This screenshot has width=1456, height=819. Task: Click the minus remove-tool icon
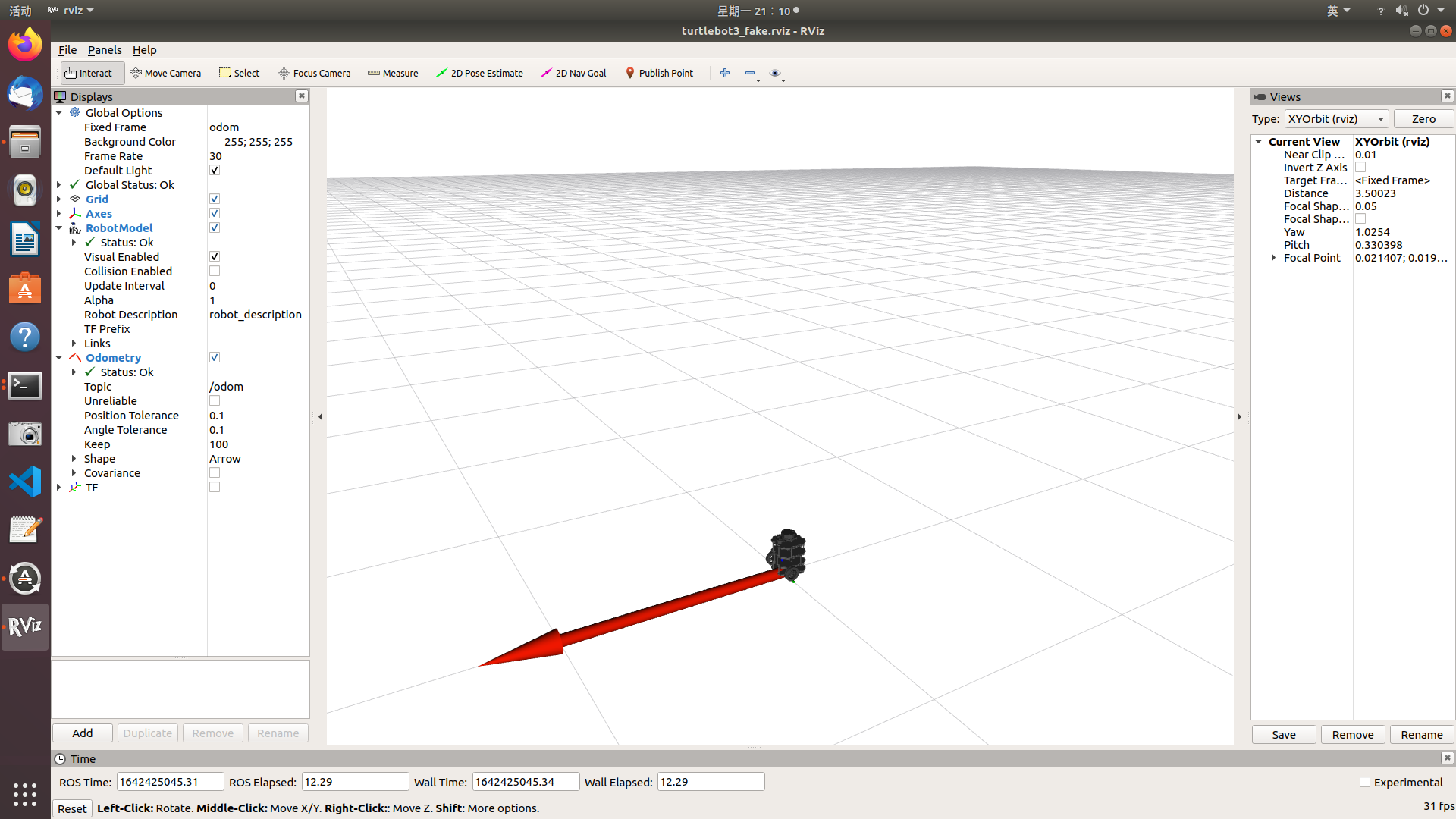point(751,73)
